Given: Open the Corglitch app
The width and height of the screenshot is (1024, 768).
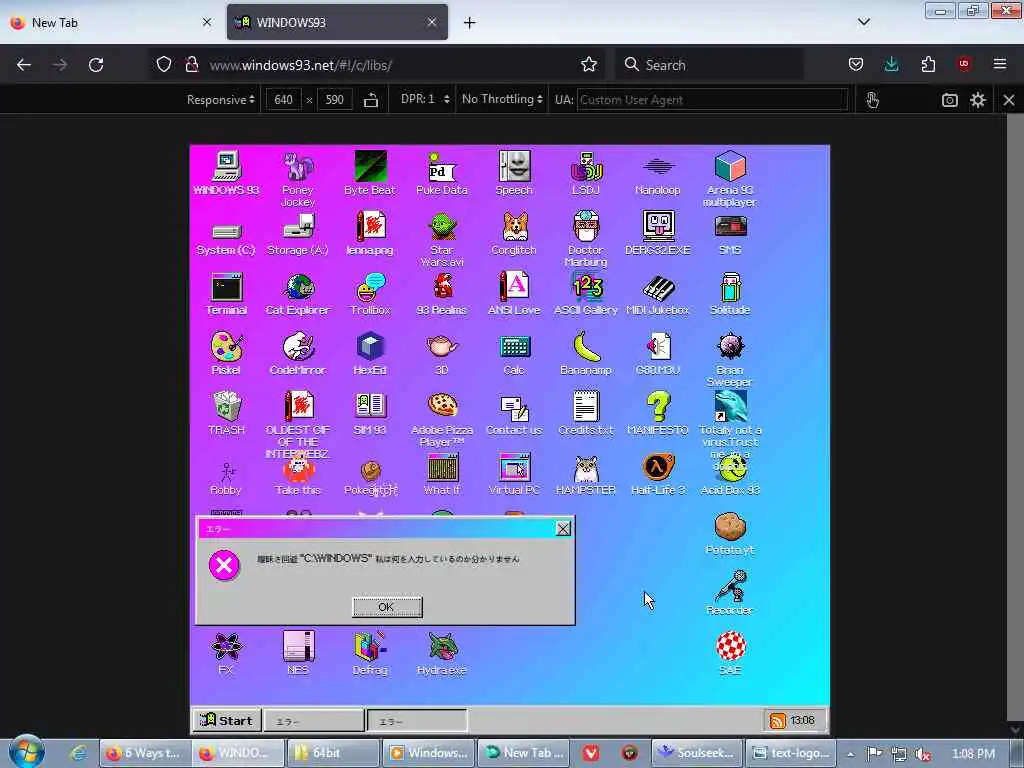Looking at the screenshot, I should click(x=514, y=232).
